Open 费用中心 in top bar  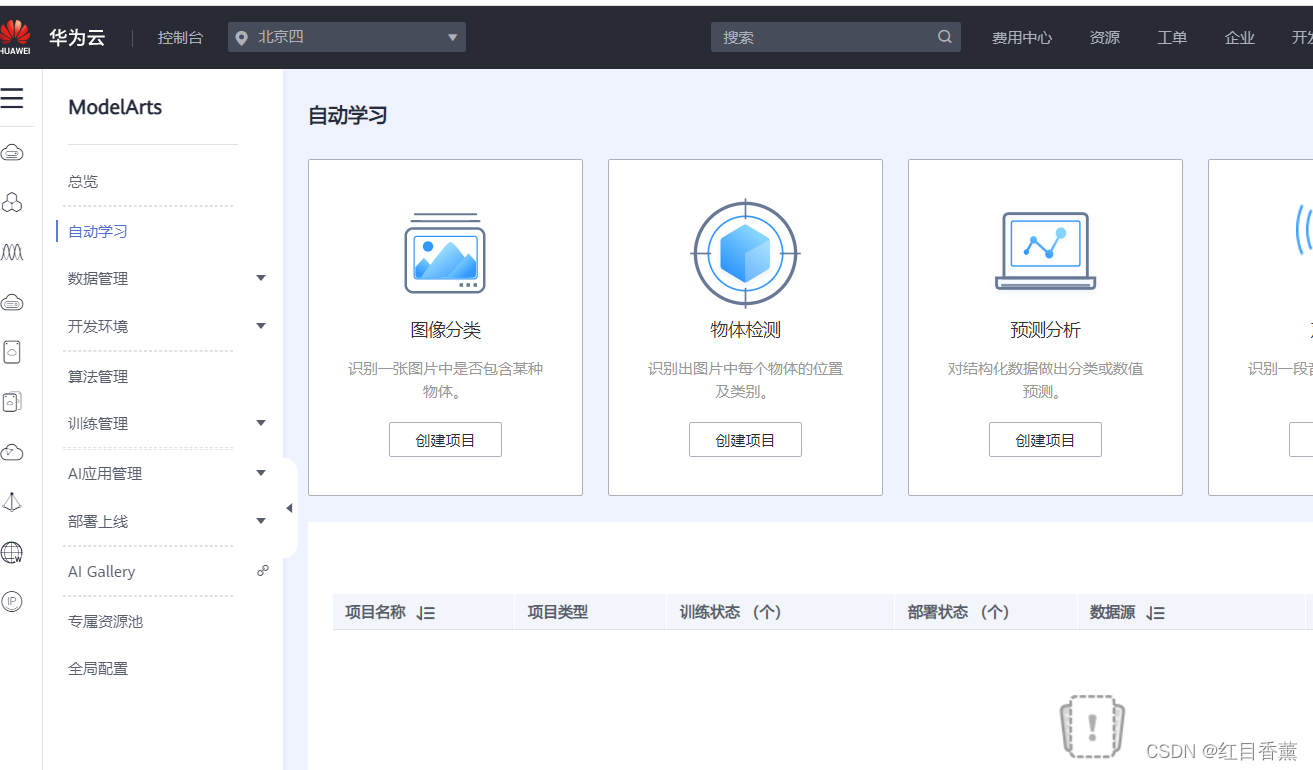coord(1022,38)
